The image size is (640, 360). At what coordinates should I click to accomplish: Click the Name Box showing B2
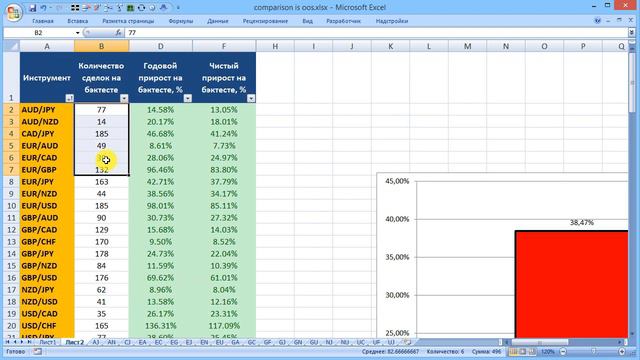[x=39, y=33]
